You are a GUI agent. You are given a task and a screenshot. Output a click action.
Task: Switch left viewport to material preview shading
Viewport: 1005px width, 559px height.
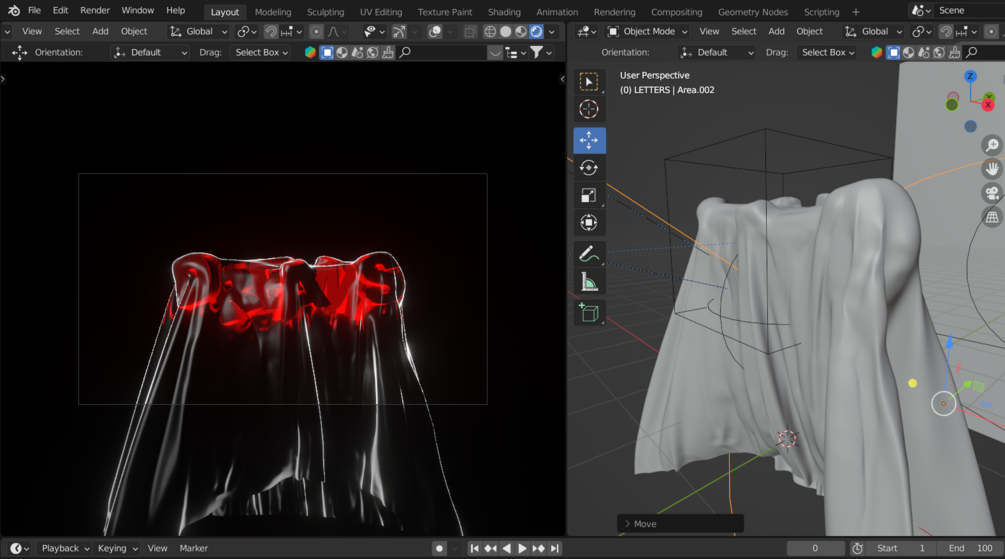[521, 31]
